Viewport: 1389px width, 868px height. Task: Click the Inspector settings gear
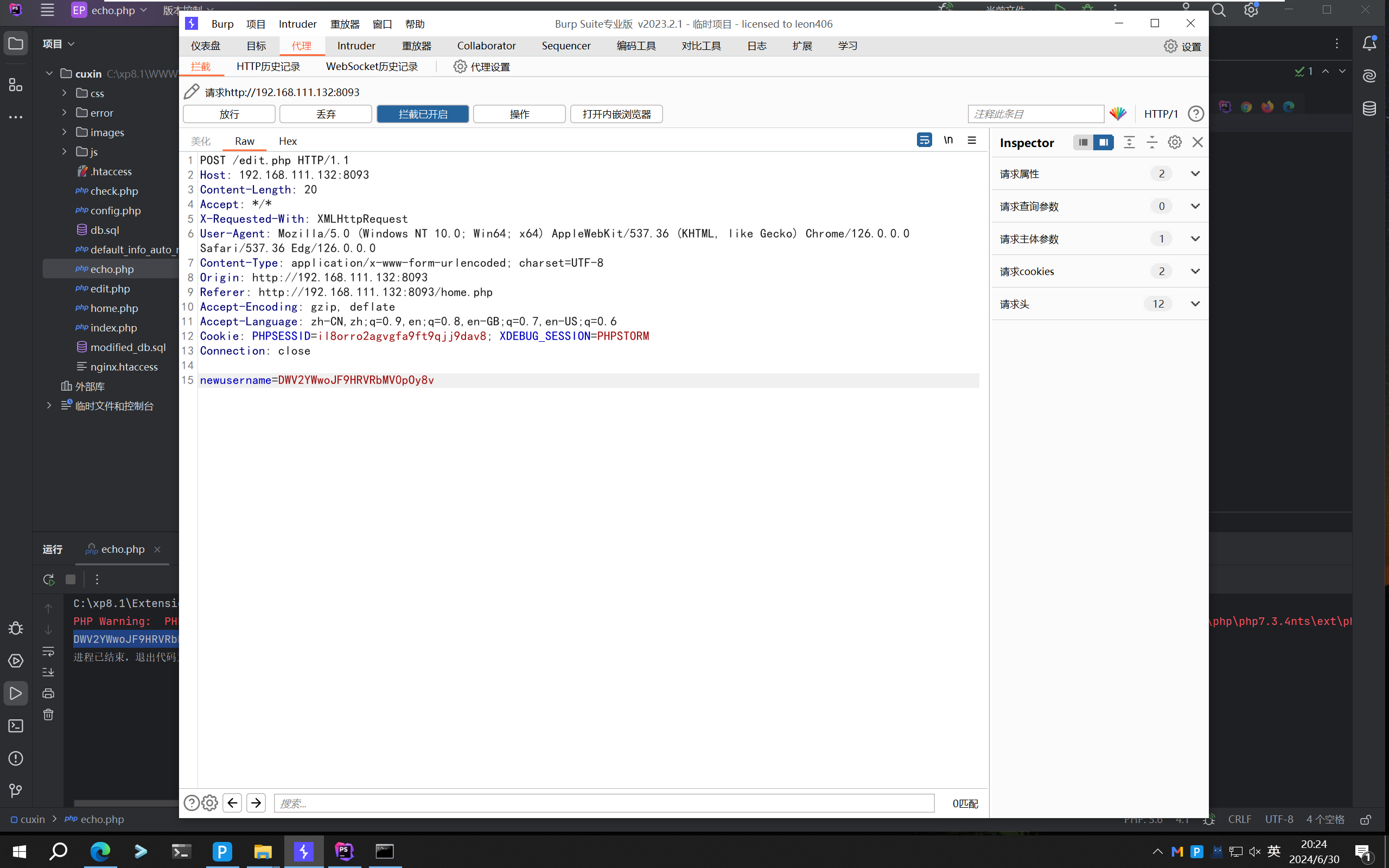pos(1174,142)
